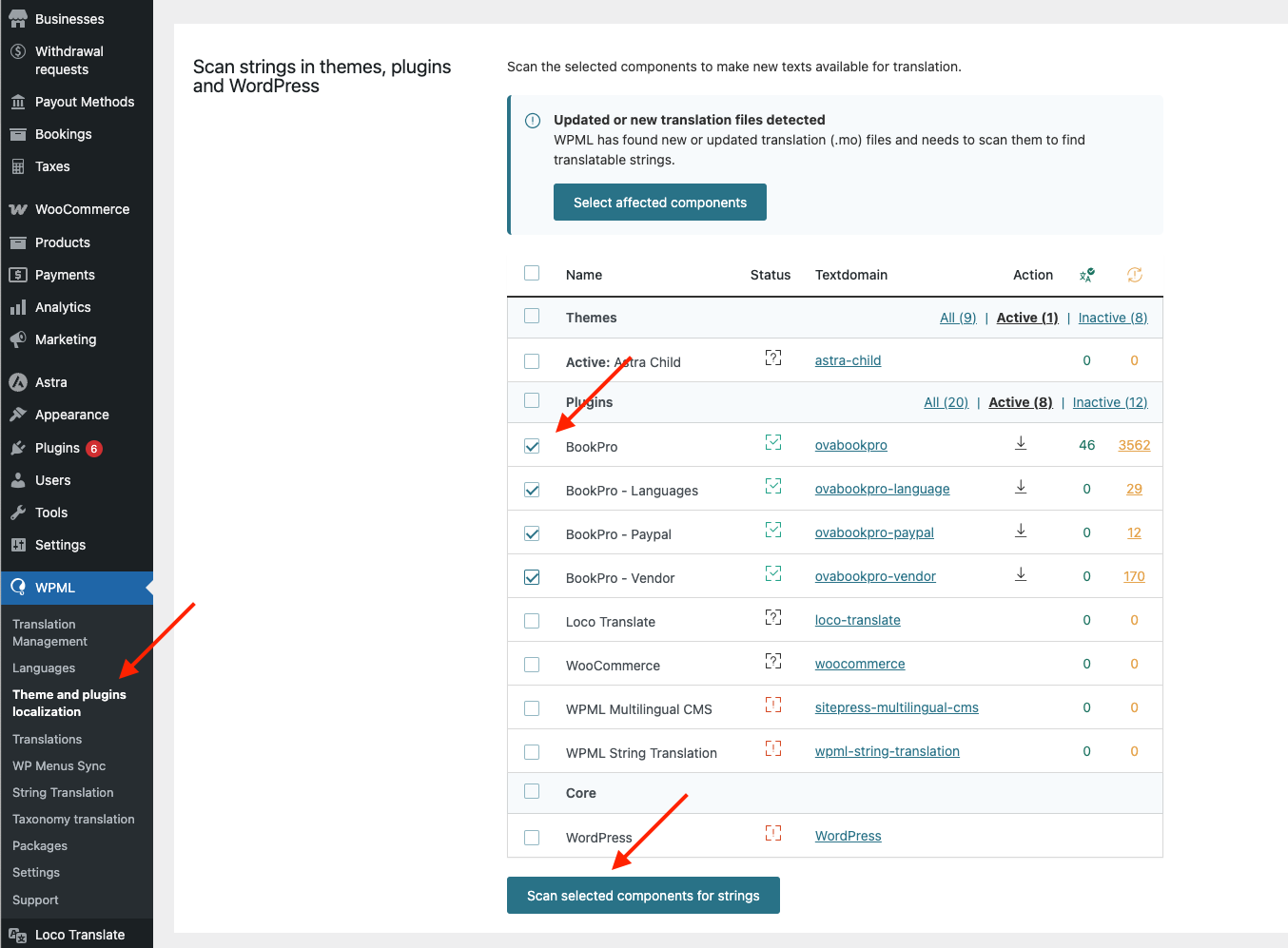
Task: Click the Appearance paintbrush icon
Action: pos(18,415)
